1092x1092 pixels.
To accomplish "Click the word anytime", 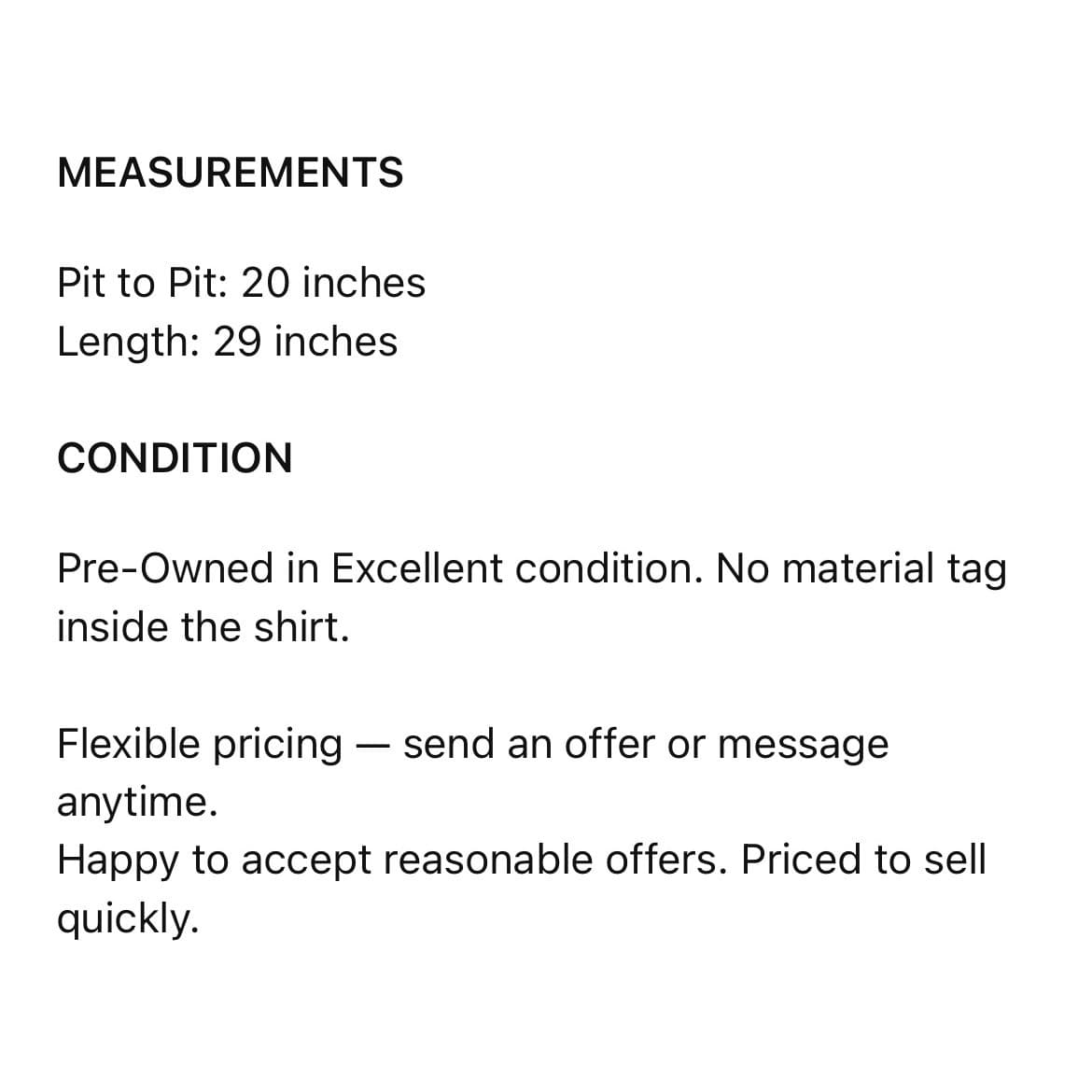I will [x=137, y=803].
